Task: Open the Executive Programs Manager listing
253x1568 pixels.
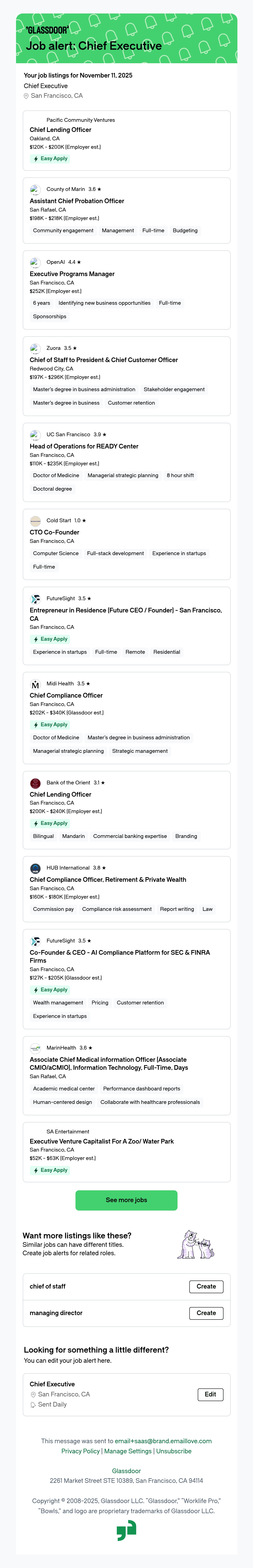Action: coord(72,274)
